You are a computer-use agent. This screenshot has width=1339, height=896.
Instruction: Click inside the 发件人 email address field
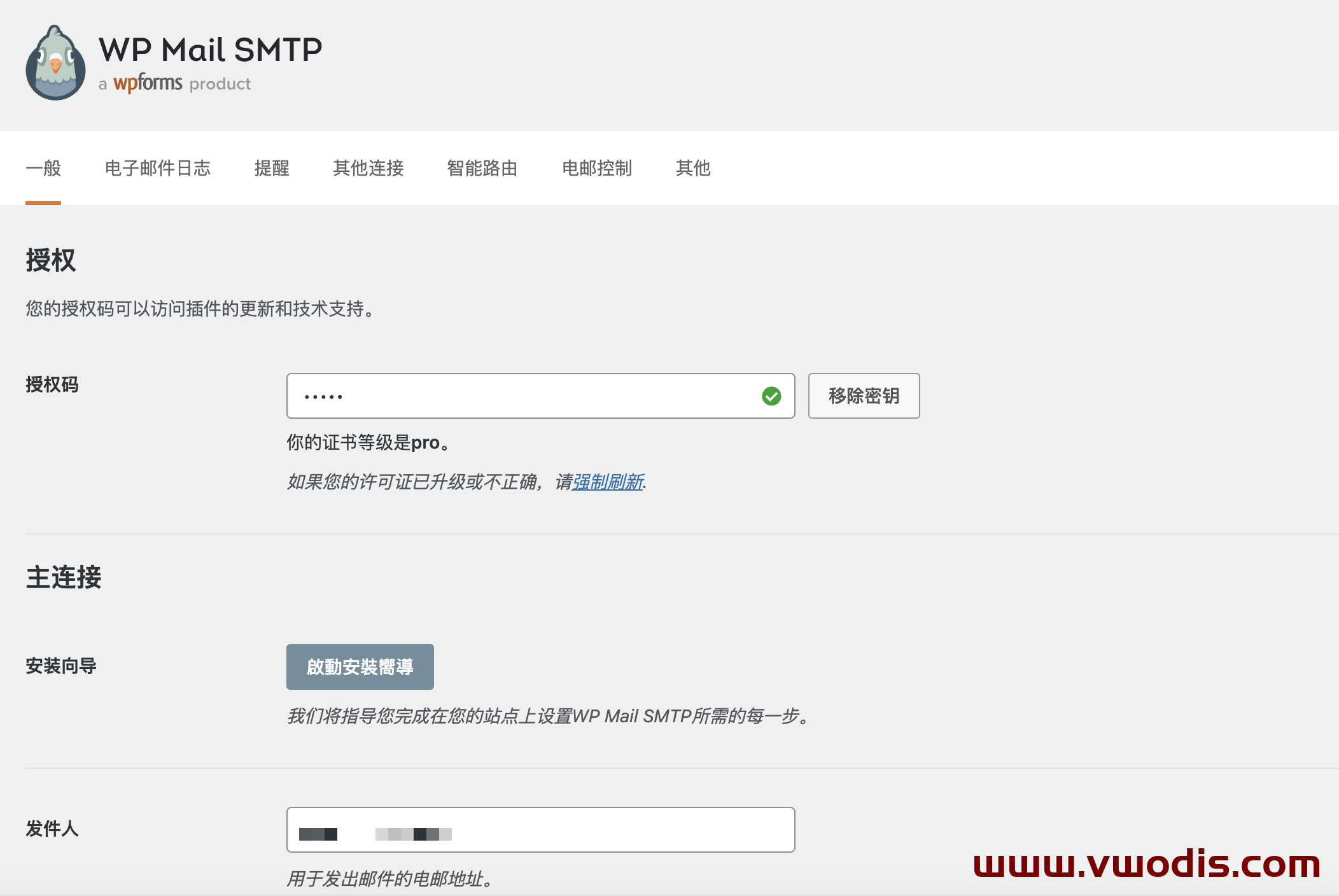coord(540,829)
